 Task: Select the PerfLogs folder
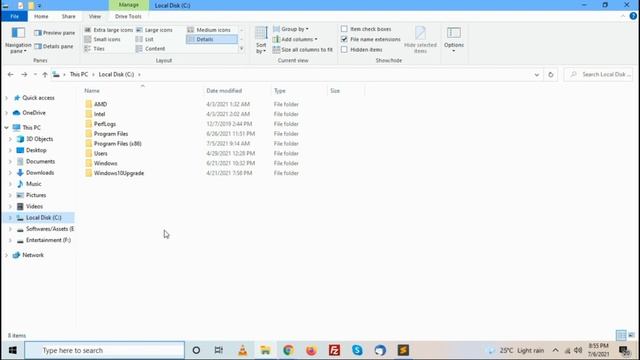pyautogui.click(x=104, y=124)
